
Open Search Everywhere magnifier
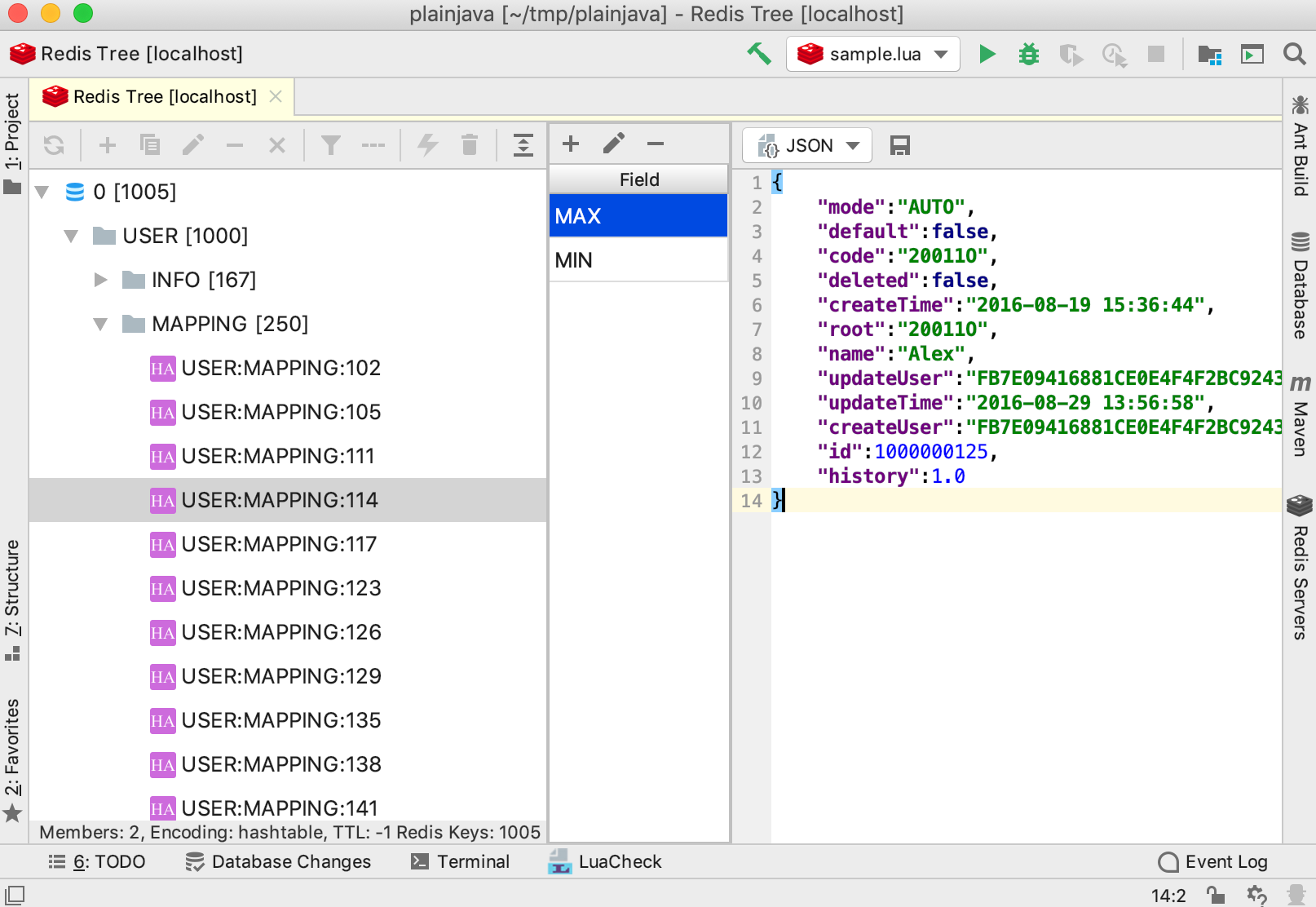(1294, 54)
